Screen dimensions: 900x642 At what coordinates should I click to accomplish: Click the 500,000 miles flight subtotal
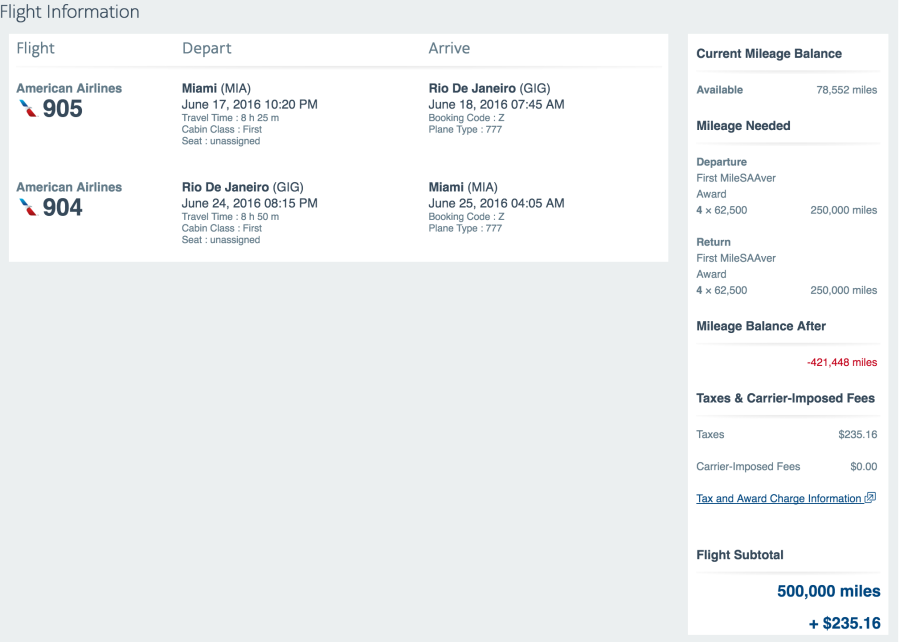coord(828,591)
